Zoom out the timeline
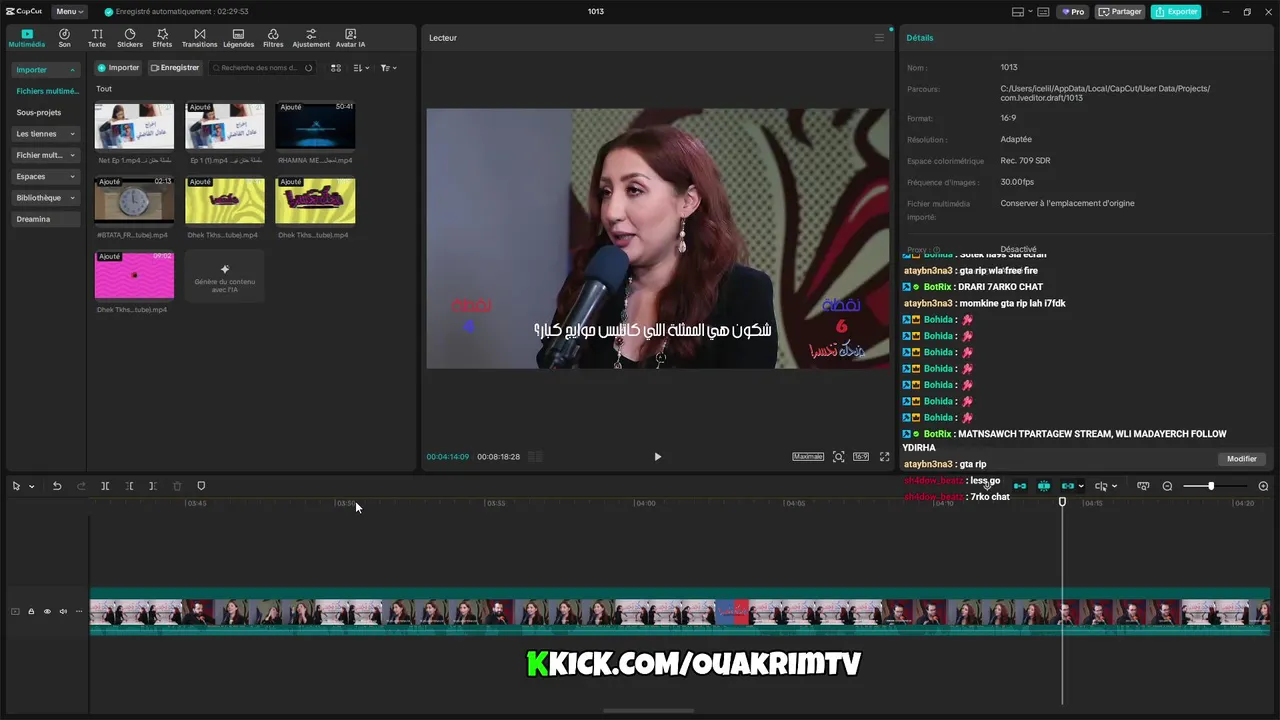 click(x=1167, y=486)
